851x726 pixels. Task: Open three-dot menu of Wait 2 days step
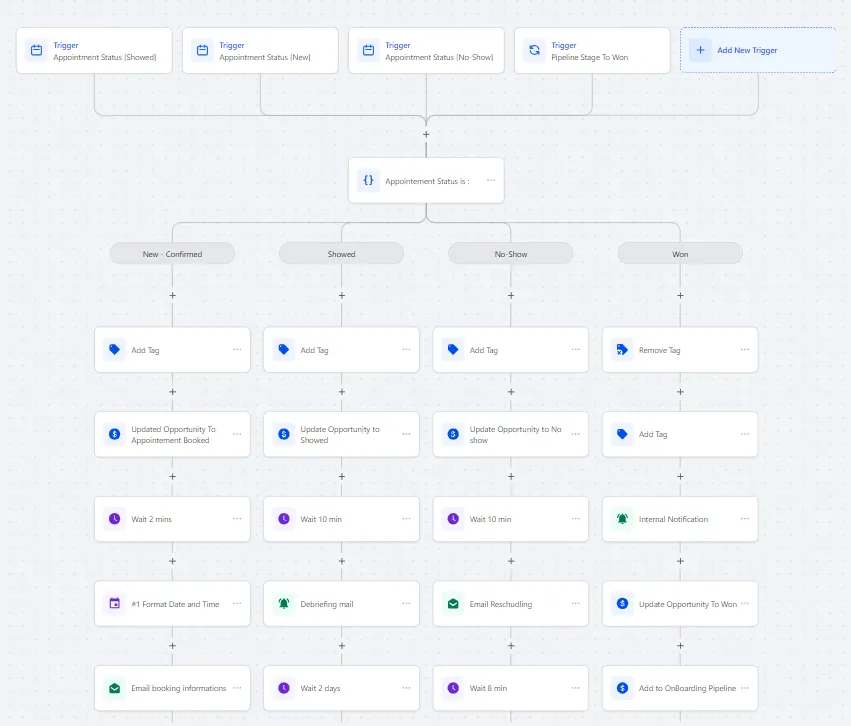tap(406, 688)
